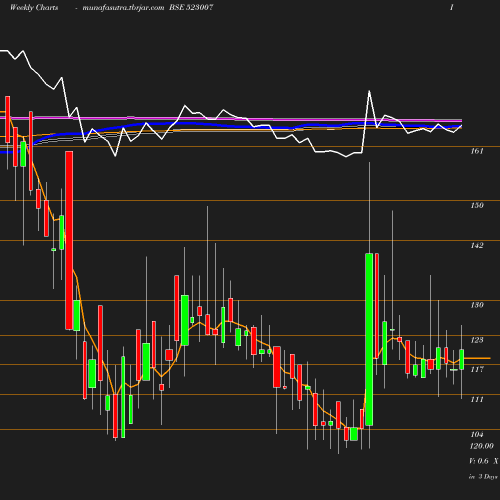
Task: Click the 'Weekly Charts' title text
Action: coord(34,8)
